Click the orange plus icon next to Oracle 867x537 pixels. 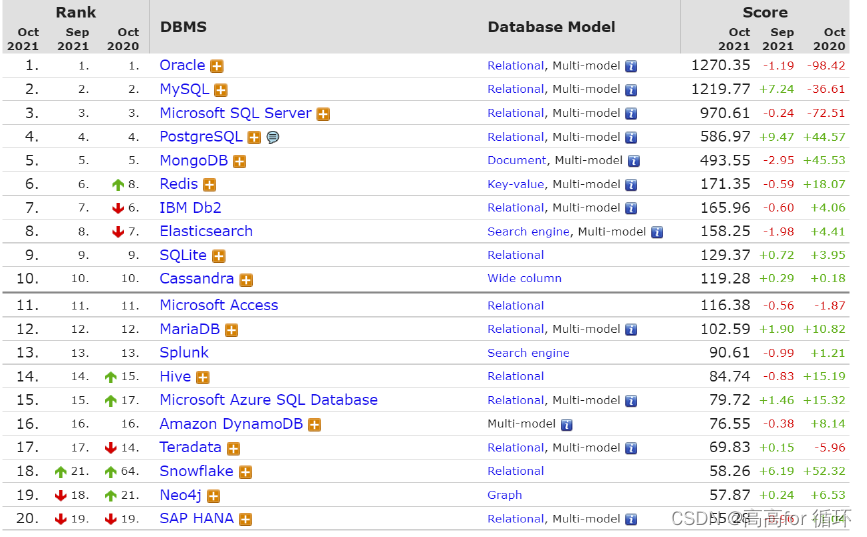point(217,66)
